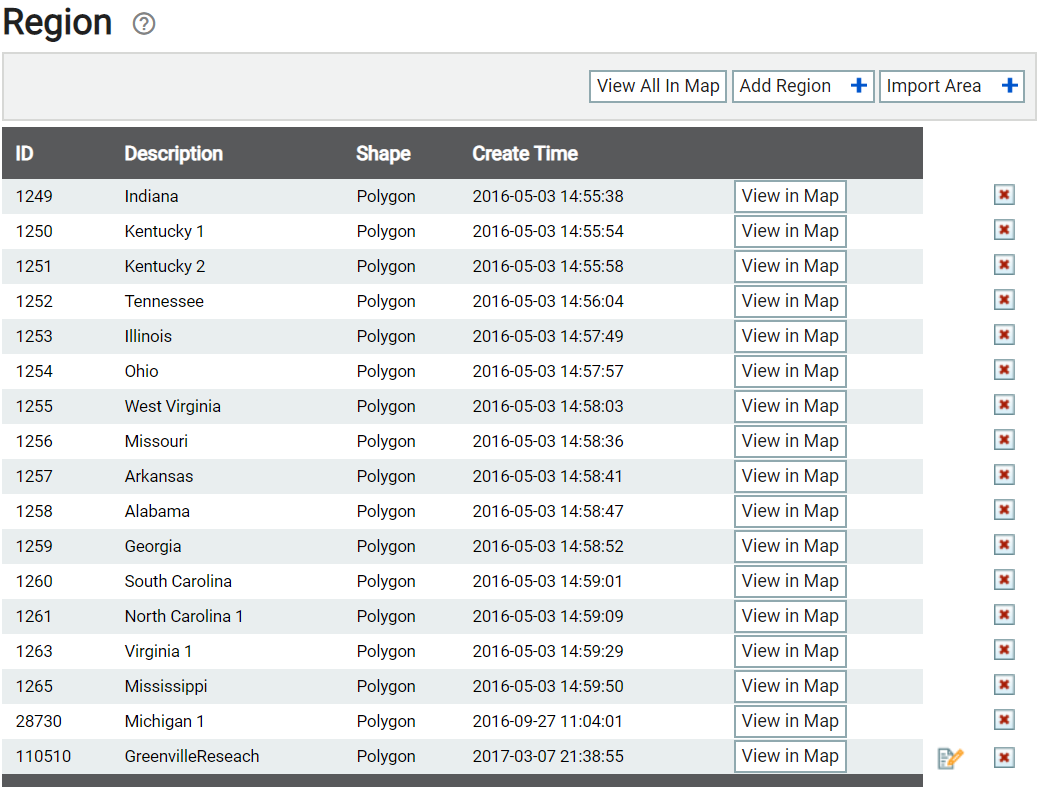Select create time 2016-05-03 14:55:38
Screen dimensions: 1043x793
click(548, 196)
